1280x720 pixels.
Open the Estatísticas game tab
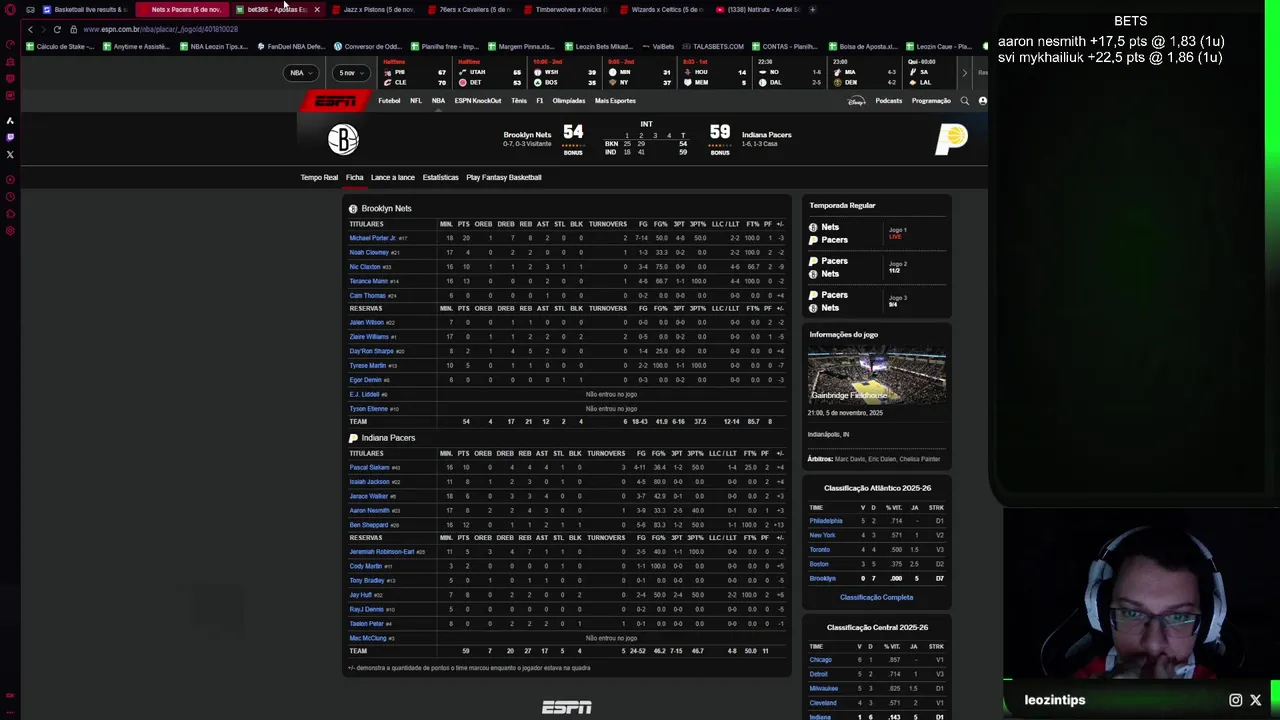pyautogui.click(x=440, y=177)
